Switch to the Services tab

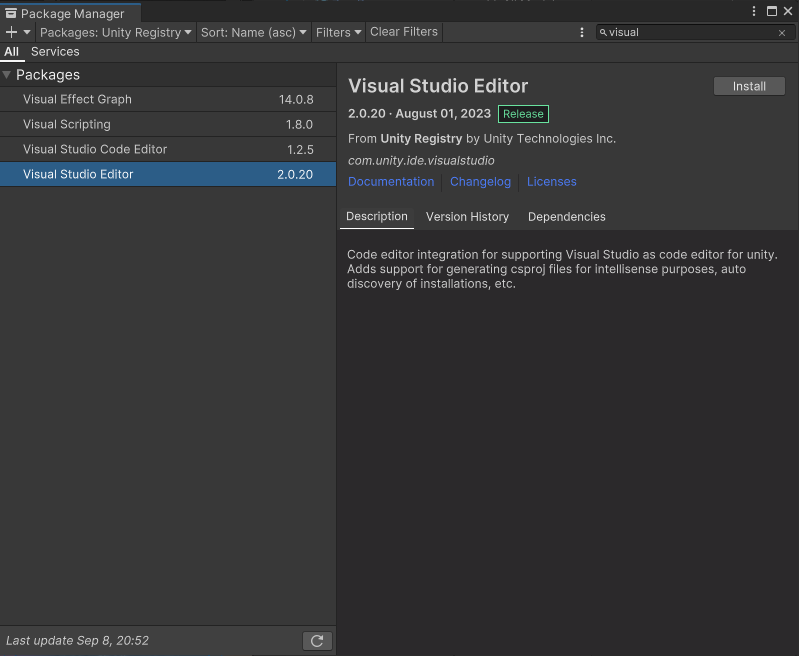(55, 51)
